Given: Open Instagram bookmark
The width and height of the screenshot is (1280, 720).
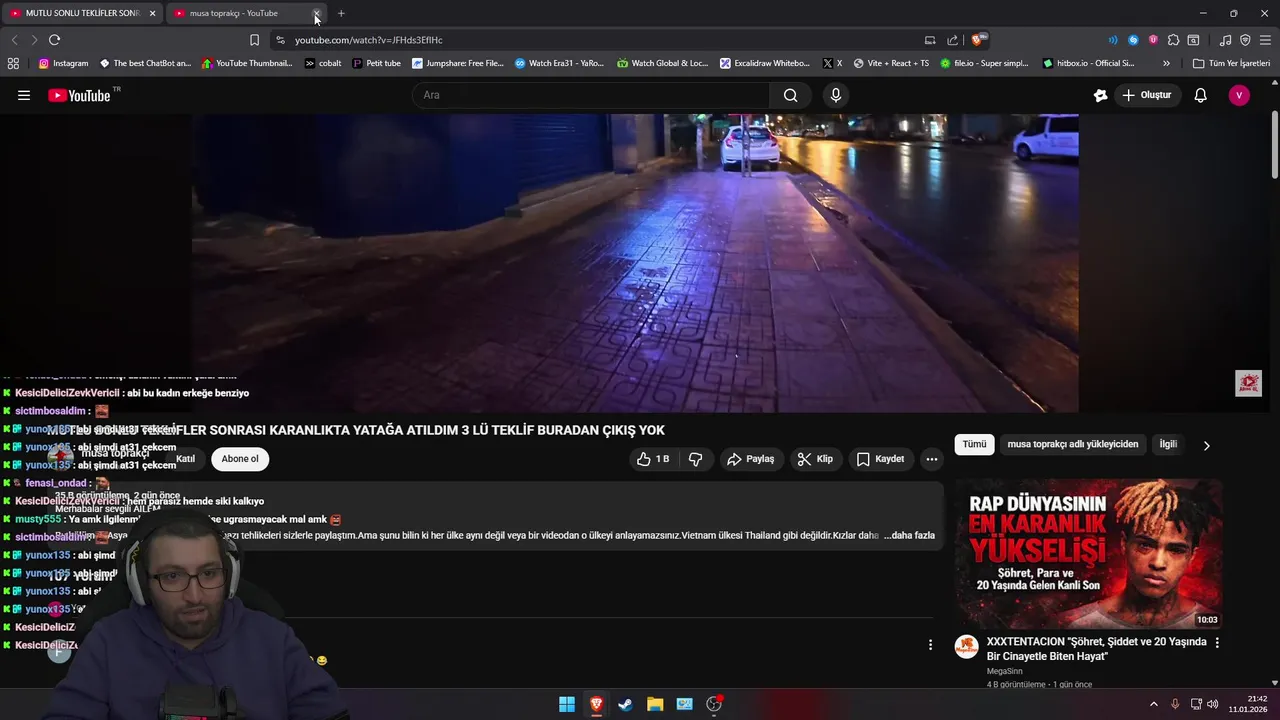Looking at the screenshot, I should (63, 63).
